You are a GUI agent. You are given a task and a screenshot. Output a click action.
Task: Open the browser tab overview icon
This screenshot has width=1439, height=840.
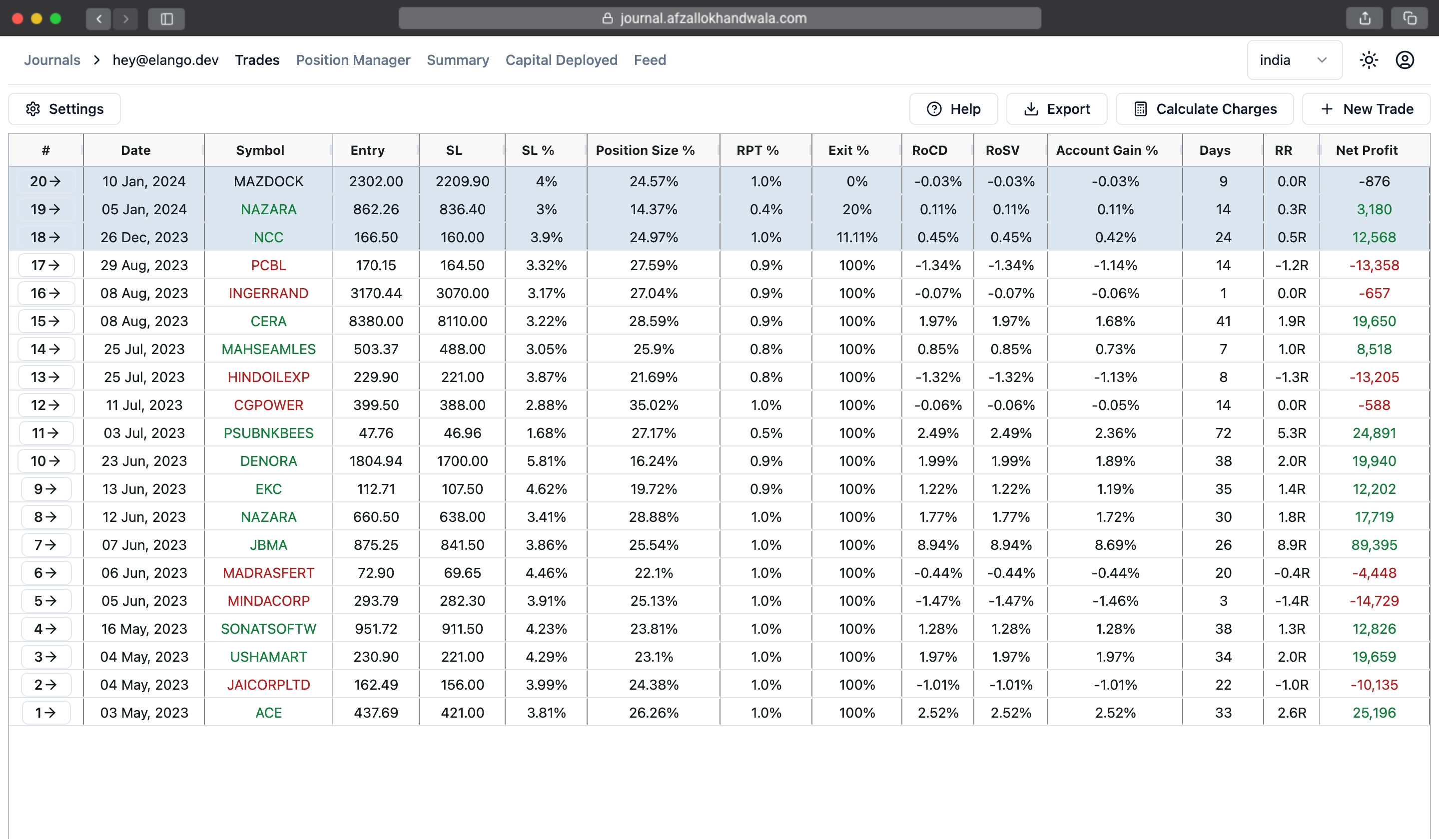pyautogui.click(x=1410, y=18)
